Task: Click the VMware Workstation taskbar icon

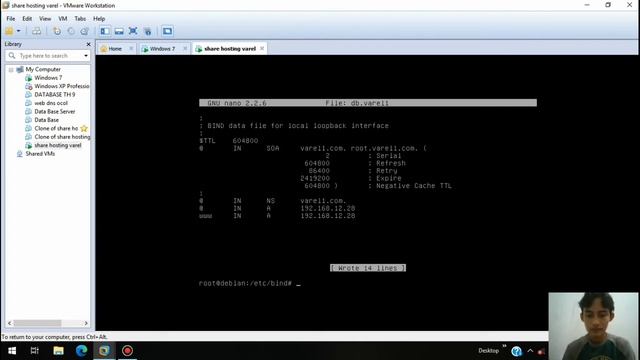Action: [x=104, y=351]
